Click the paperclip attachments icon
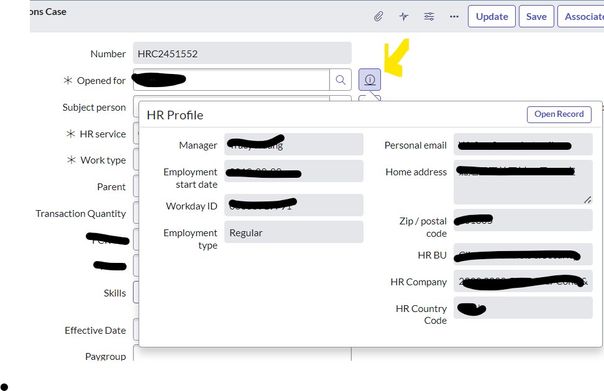Screen dimensions: 604x391 pos(379,17)
